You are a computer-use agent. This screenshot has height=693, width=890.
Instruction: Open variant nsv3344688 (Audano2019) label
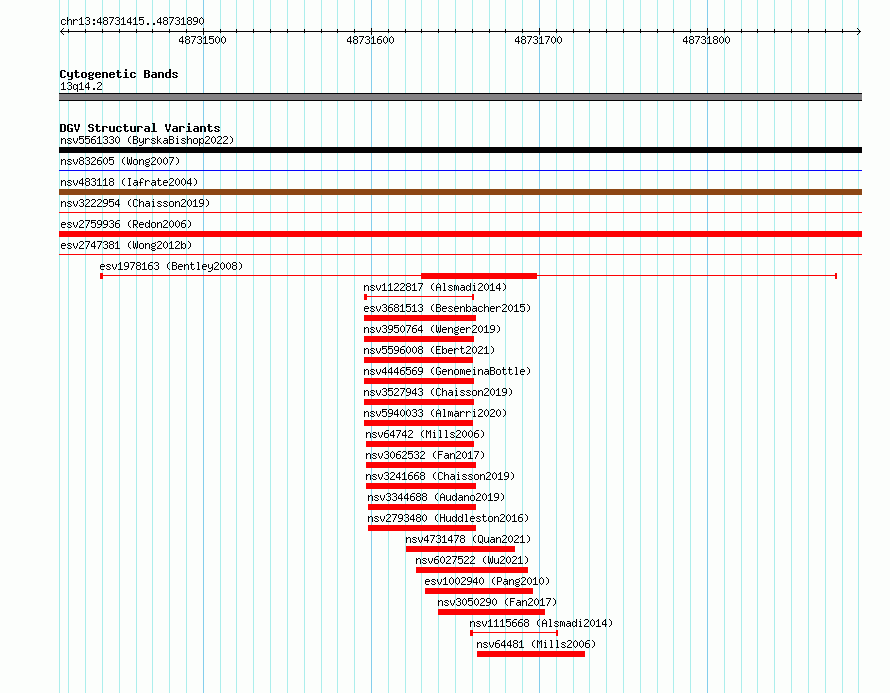(x=436, y=497)
